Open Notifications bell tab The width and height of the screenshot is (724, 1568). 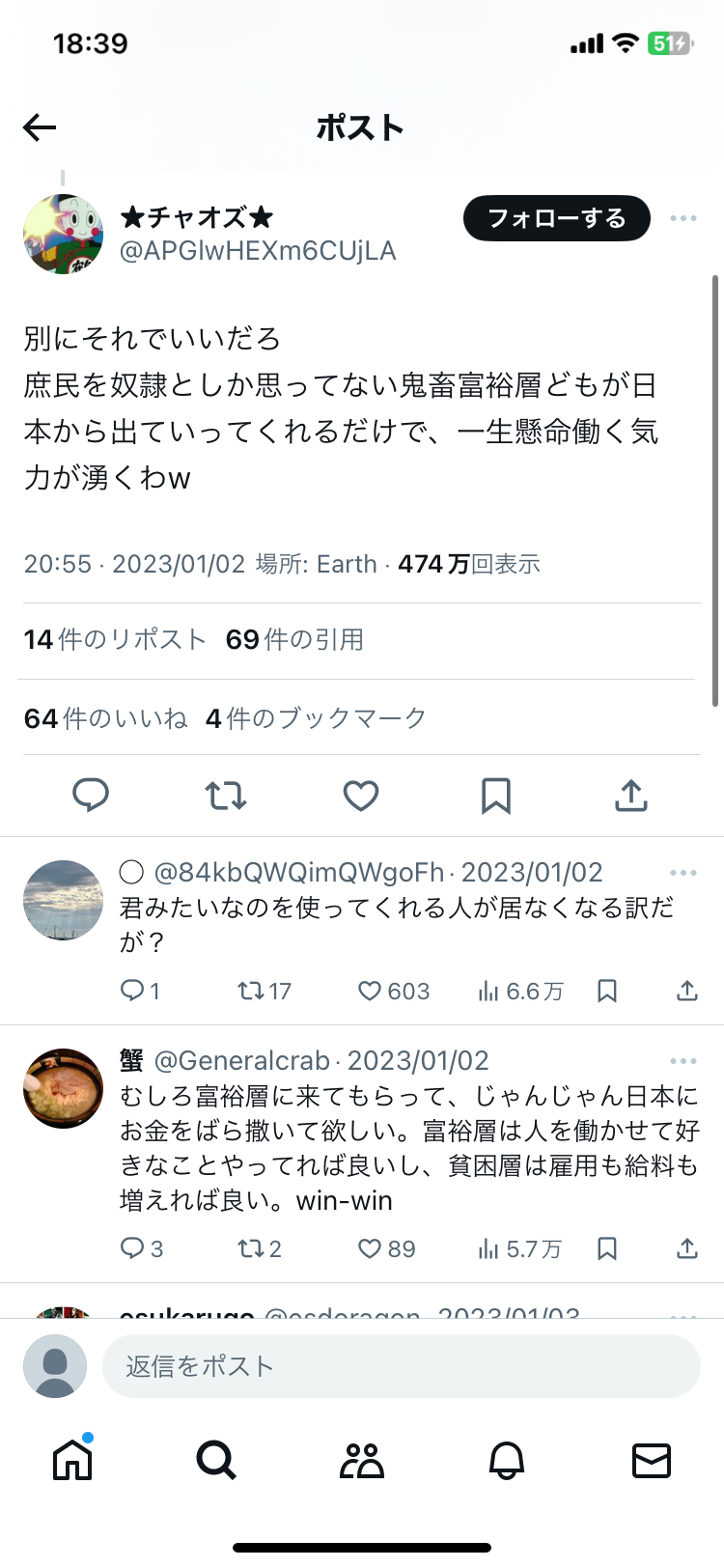pyautogui.click(x=507, y=1461)
